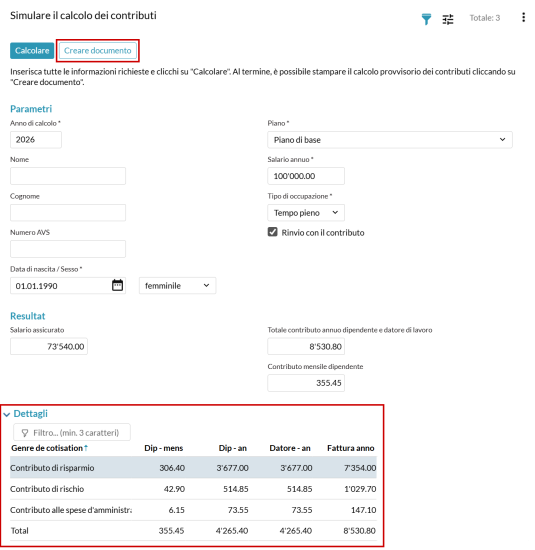This screenshot has height=550, width=535.
Task: Click the Filtro search field
Action: point(72,432)
